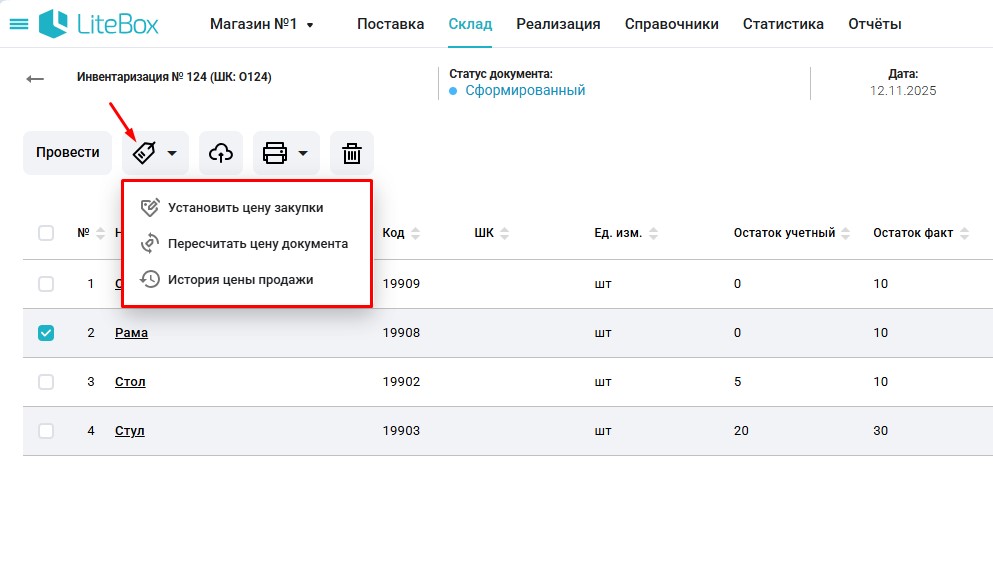Screen dimensions: 993x567
Task: Click the Инвентаризация № 124 title
Action: (x=174, y=77)
